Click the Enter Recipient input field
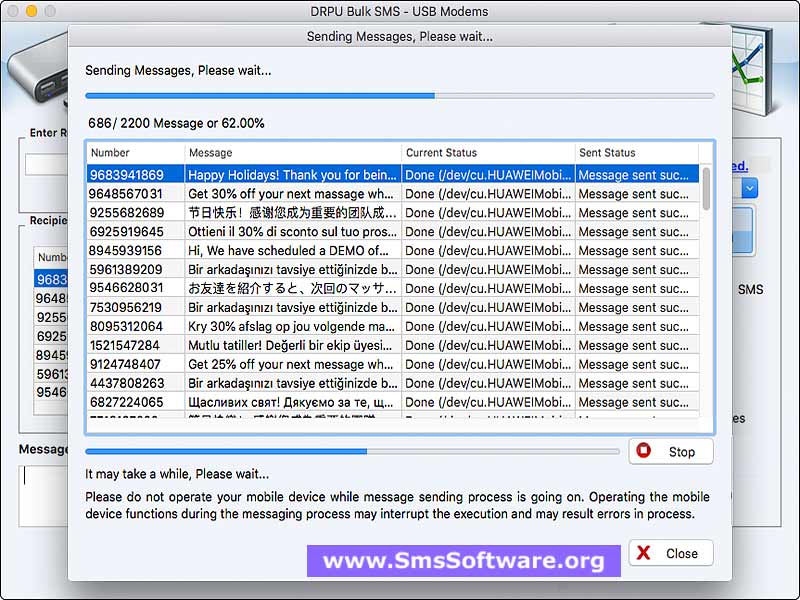Image resolution: width=800 pixels, height=600 pixels. (45, 164)
